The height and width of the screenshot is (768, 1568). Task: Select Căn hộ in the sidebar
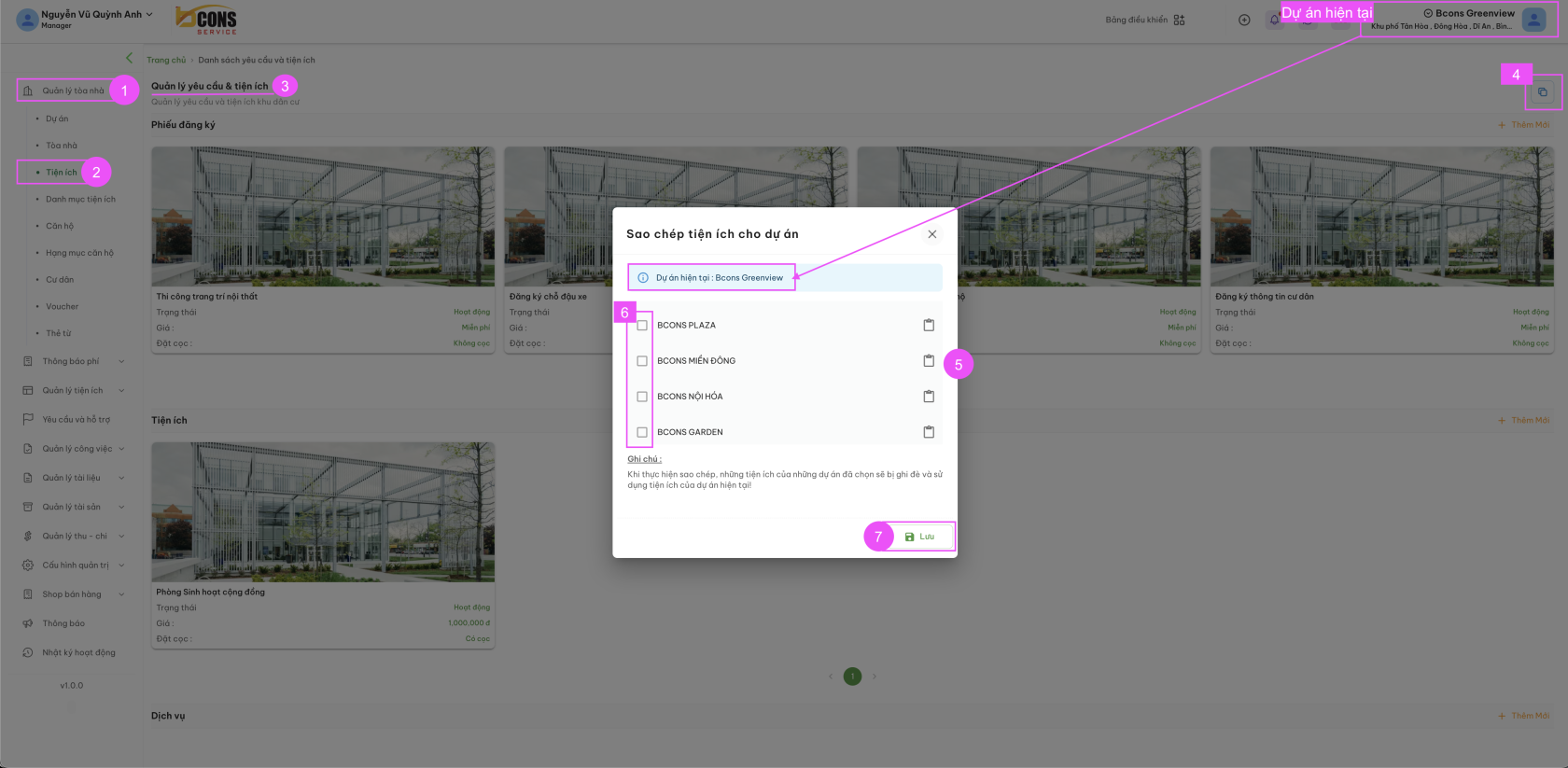point(60,226)
